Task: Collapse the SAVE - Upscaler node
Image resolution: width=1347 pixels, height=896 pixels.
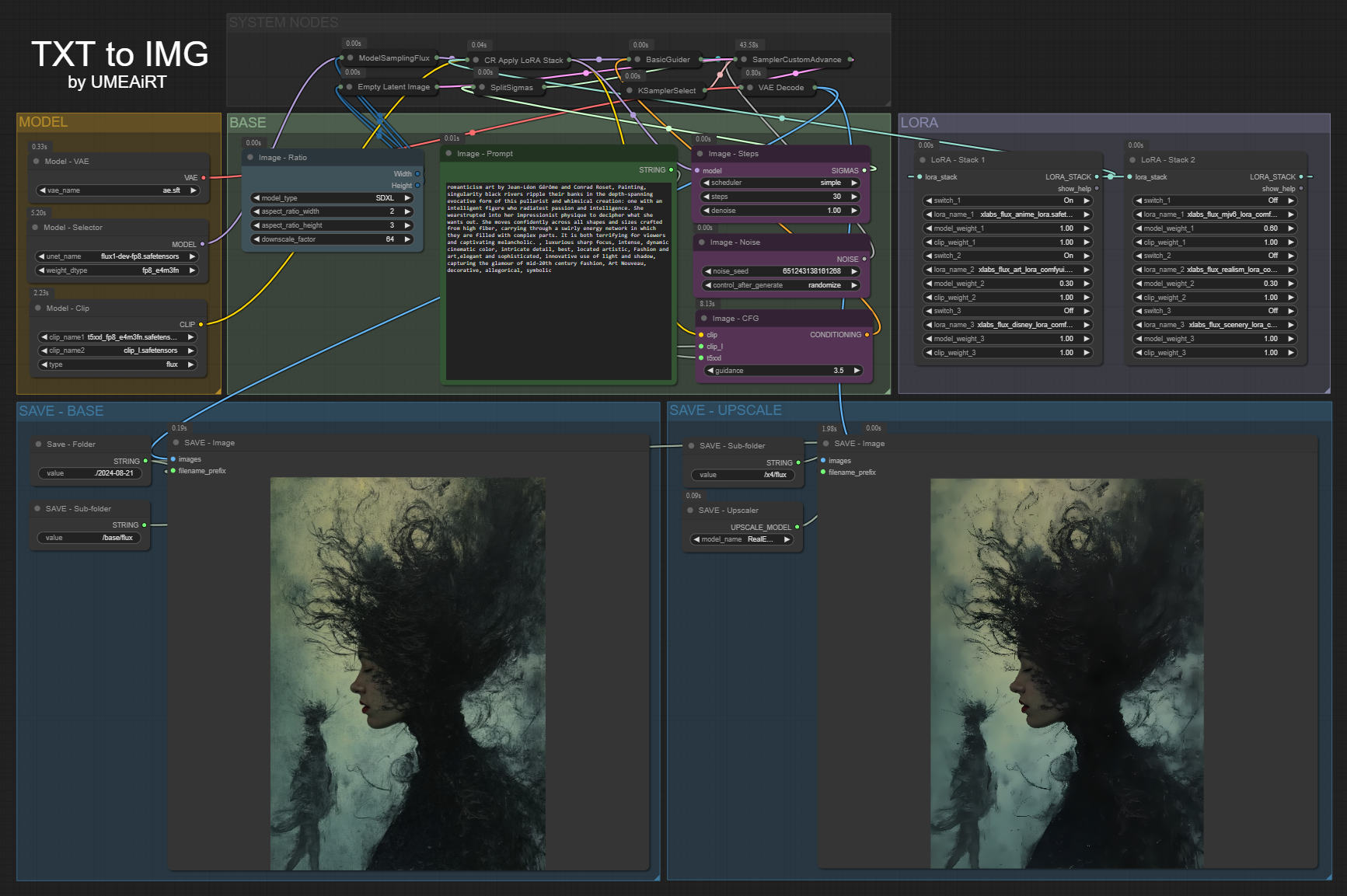Action: [691, 511]
